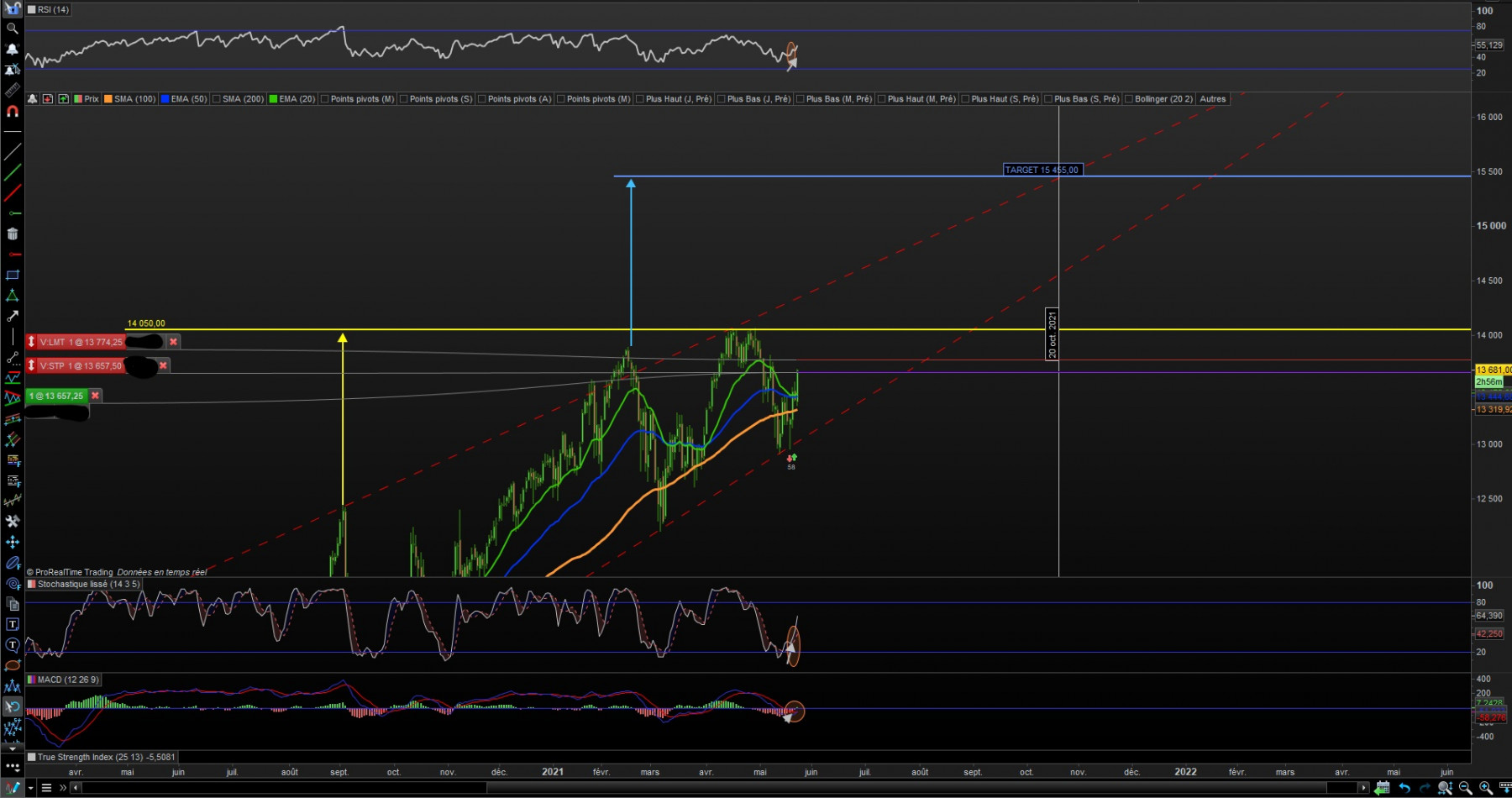This screenshot has height=798, width=1512.
Task: Select the orange ellipse drawing tool
Action: point(12,665)
